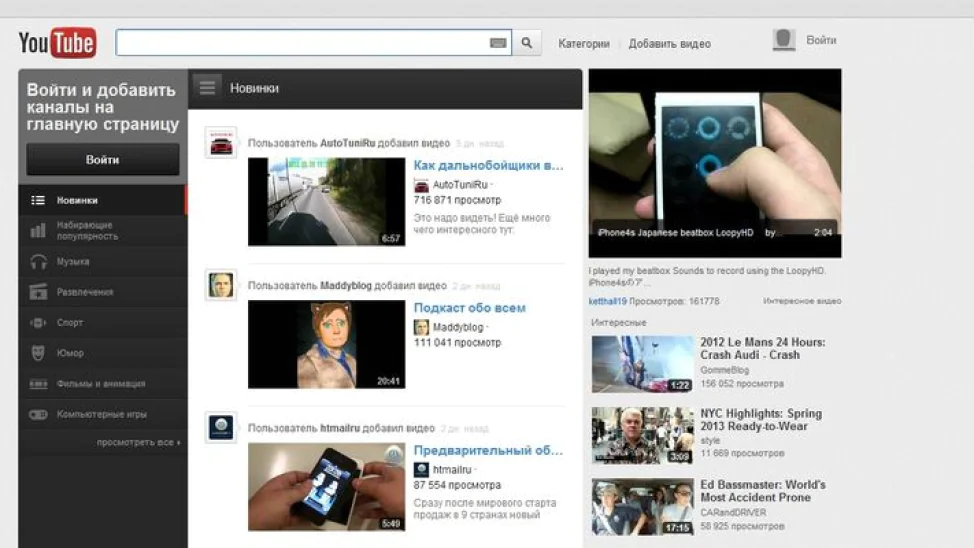Click the clapperboard icon for Развлечения
This screenshot has width=974, height=548.
(38, 292)
